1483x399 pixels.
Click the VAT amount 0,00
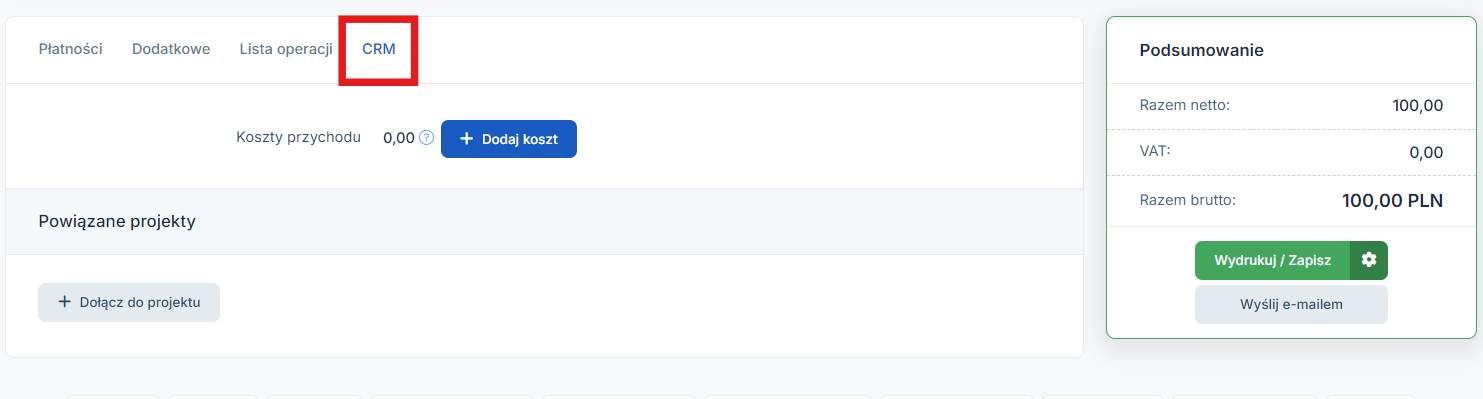1424,152
